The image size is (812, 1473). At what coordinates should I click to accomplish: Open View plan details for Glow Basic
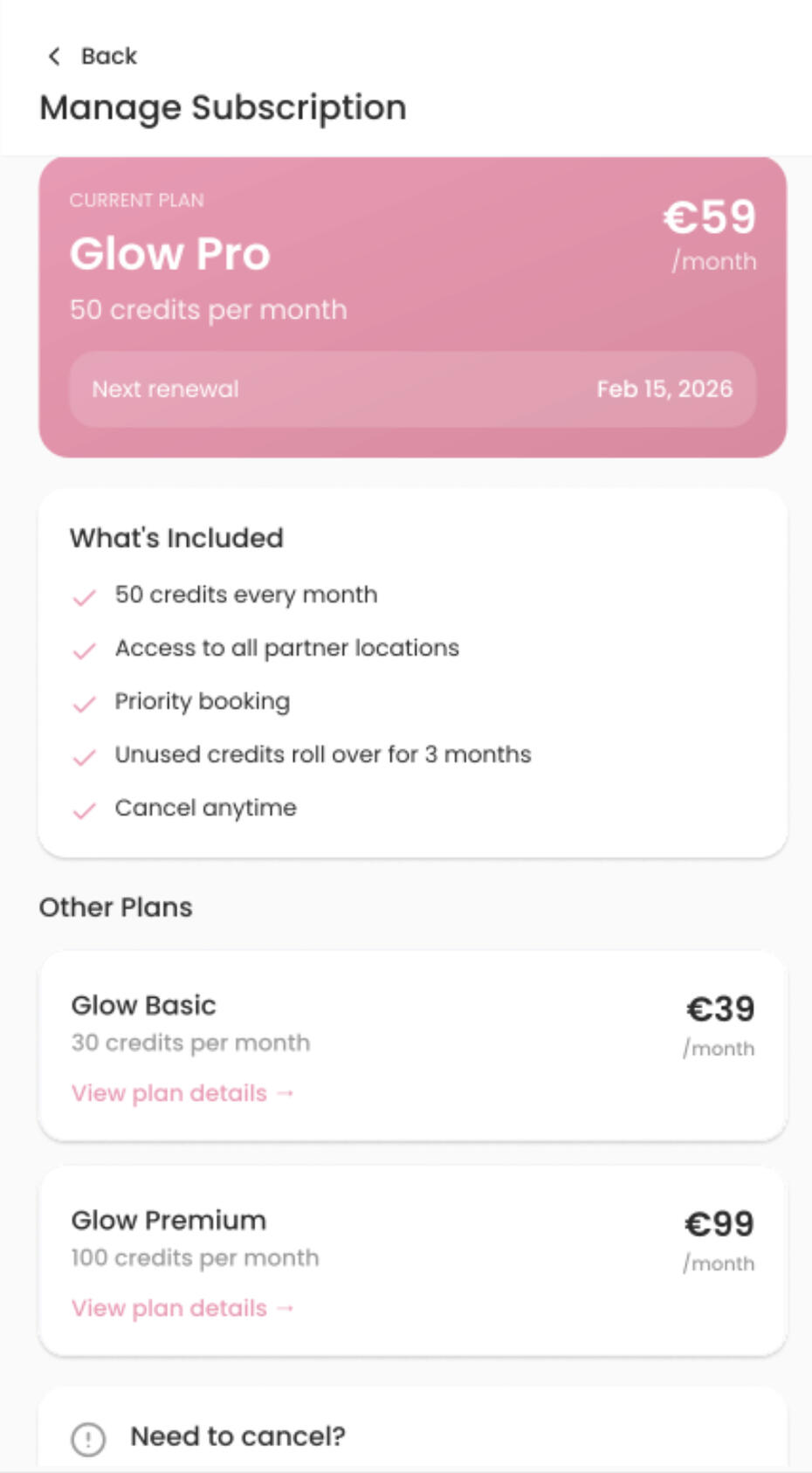[x=182, y=1093]
